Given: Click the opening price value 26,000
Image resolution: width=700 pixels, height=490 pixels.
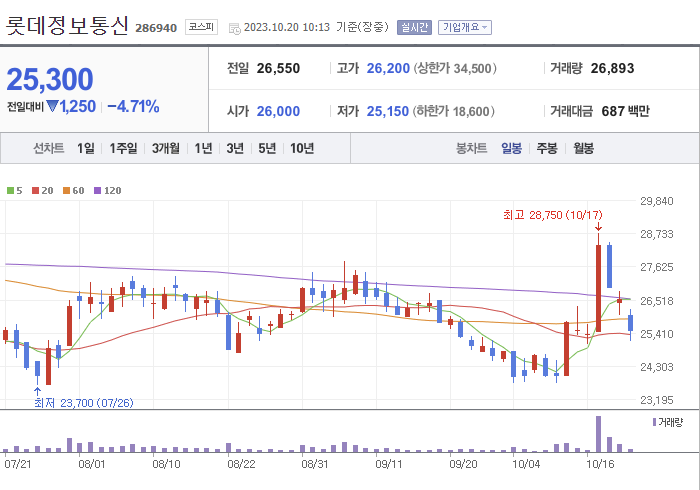Looking at the screenshot, I should (x=278, y=111).
